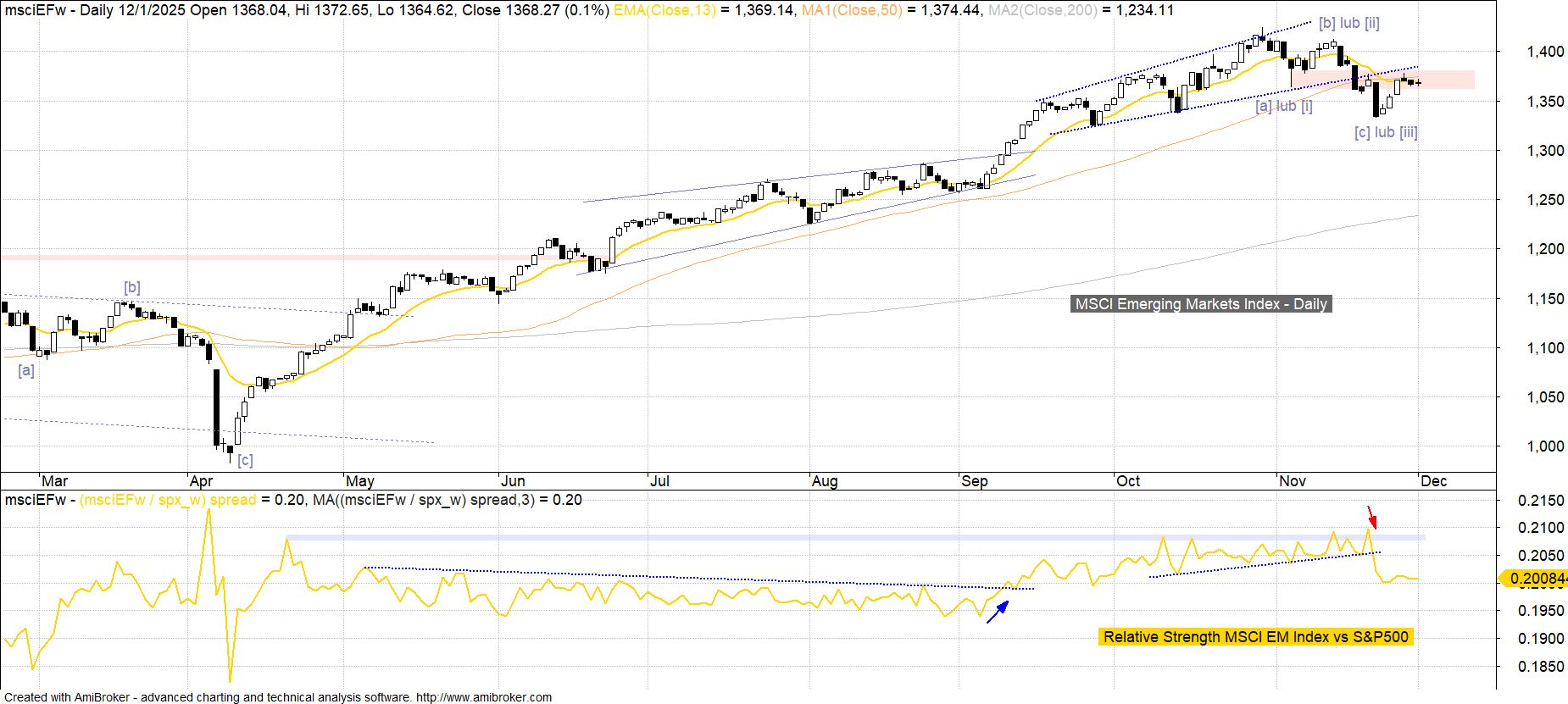Select the "[c] lub [iii]" wave label
The height and width of the screenshot is (704, 1568).
1385,132
